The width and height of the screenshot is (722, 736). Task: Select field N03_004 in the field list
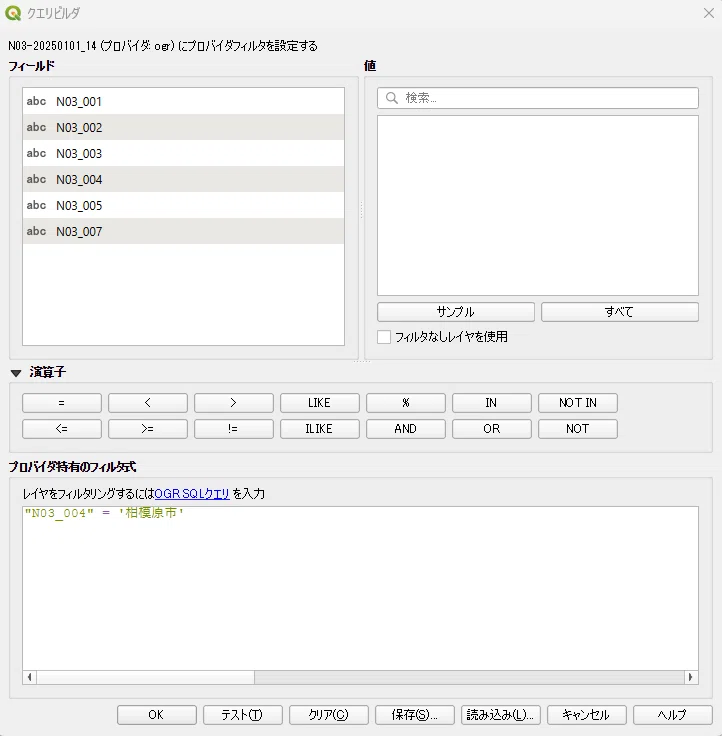coord(183,179)
